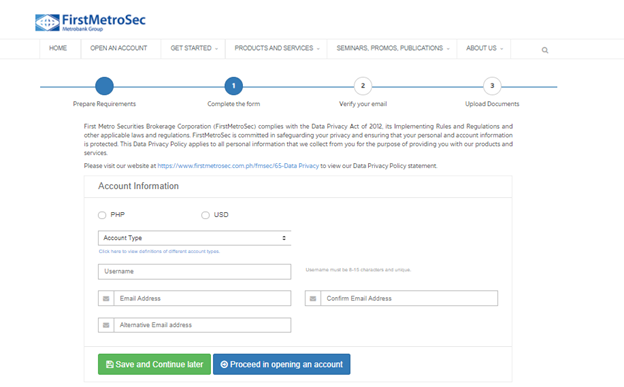Click the 'Complete the form' step label
This screenshot has height=387, width=624.
pyautogui.click(x=234, y=104)
